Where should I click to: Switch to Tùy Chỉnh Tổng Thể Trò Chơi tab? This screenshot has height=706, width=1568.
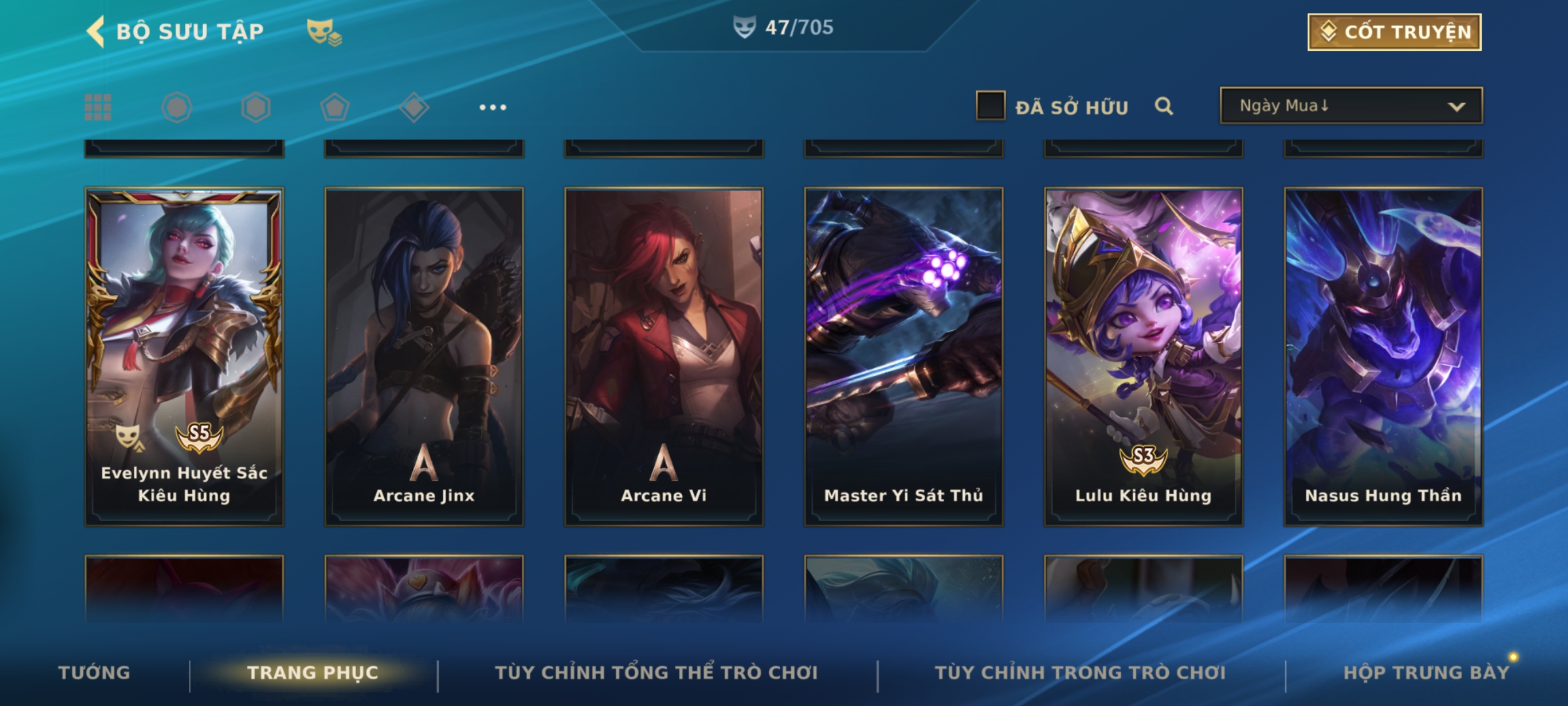click(656, 673)
